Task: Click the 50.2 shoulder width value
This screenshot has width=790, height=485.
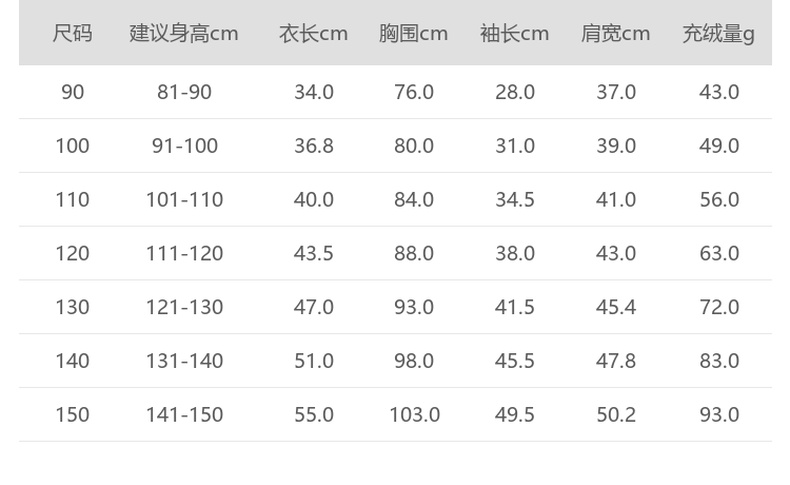Action: pos(616,415)
